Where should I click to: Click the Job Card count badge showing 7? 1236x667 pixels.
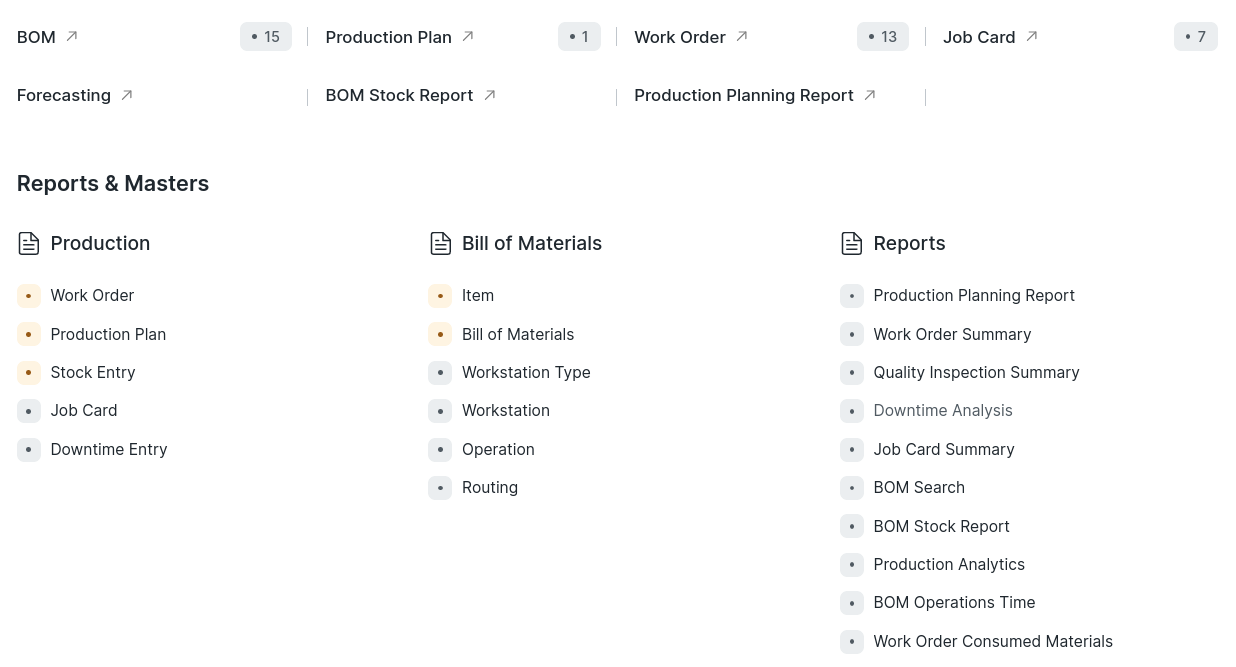(1196, 37)
